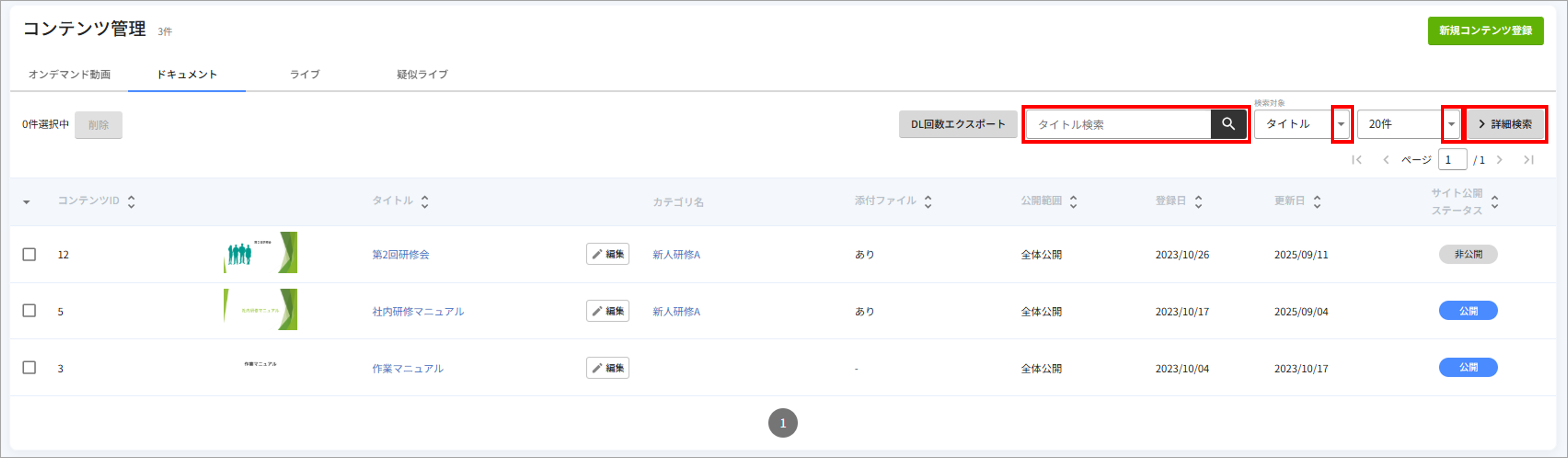This screenshot has height=458, width=1568.
Task: Open the 第2回研修会 title link
Action: [x=401, y=254]
